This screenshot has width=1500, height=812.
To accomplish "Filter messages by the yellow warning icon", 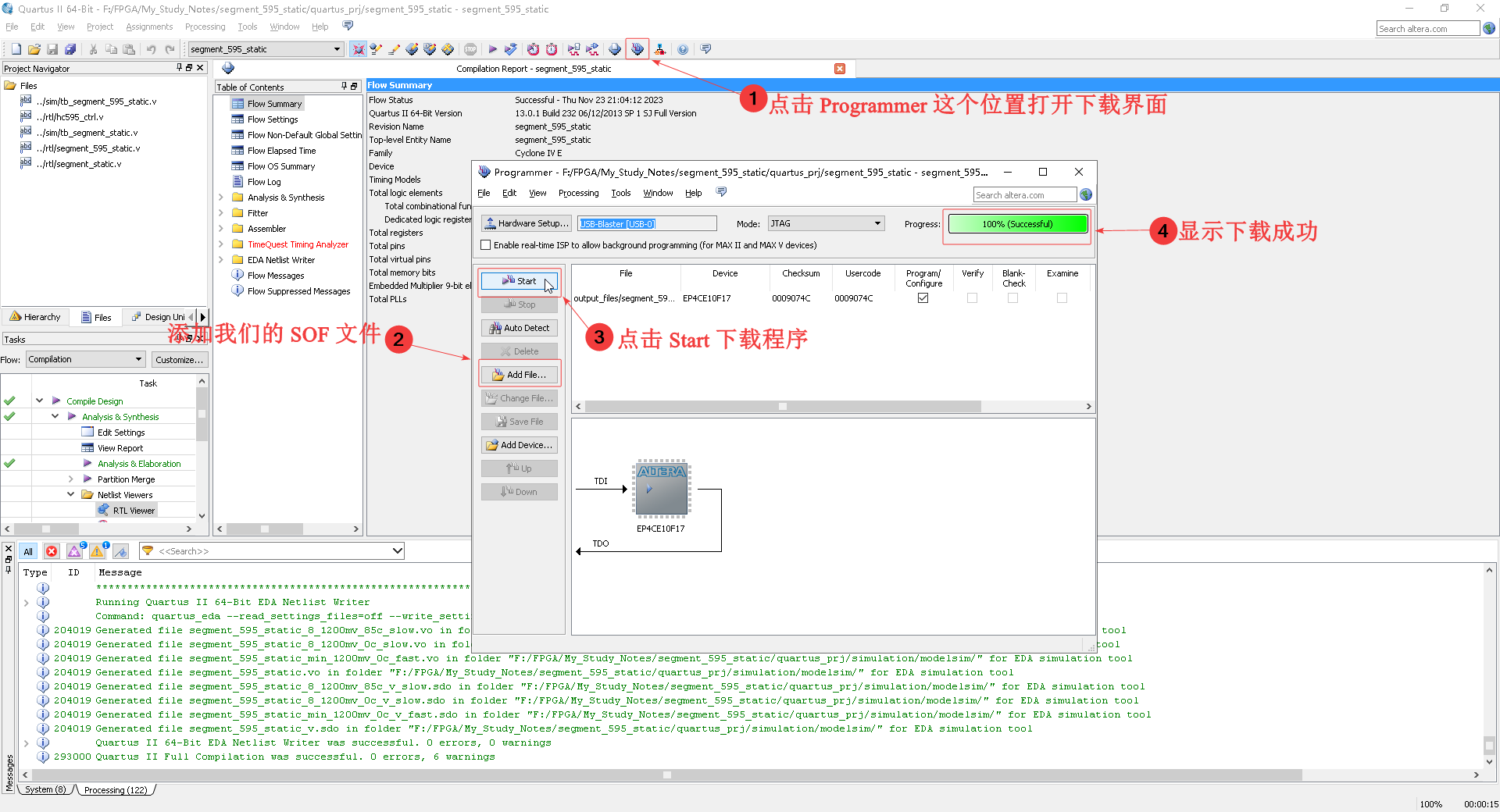I will 98,551.
